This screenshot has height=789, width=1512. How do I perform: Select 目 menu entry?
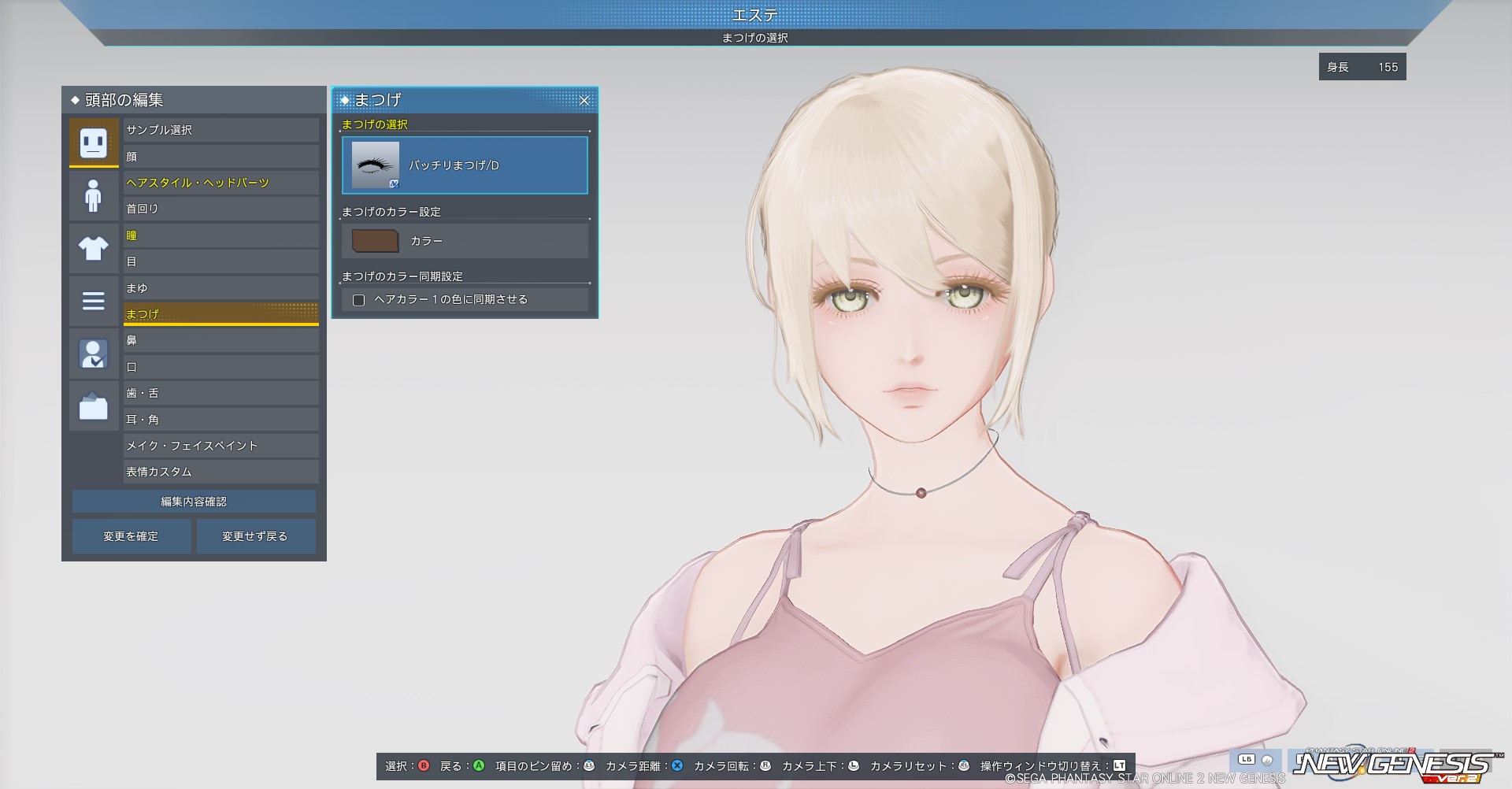point(220,261)
